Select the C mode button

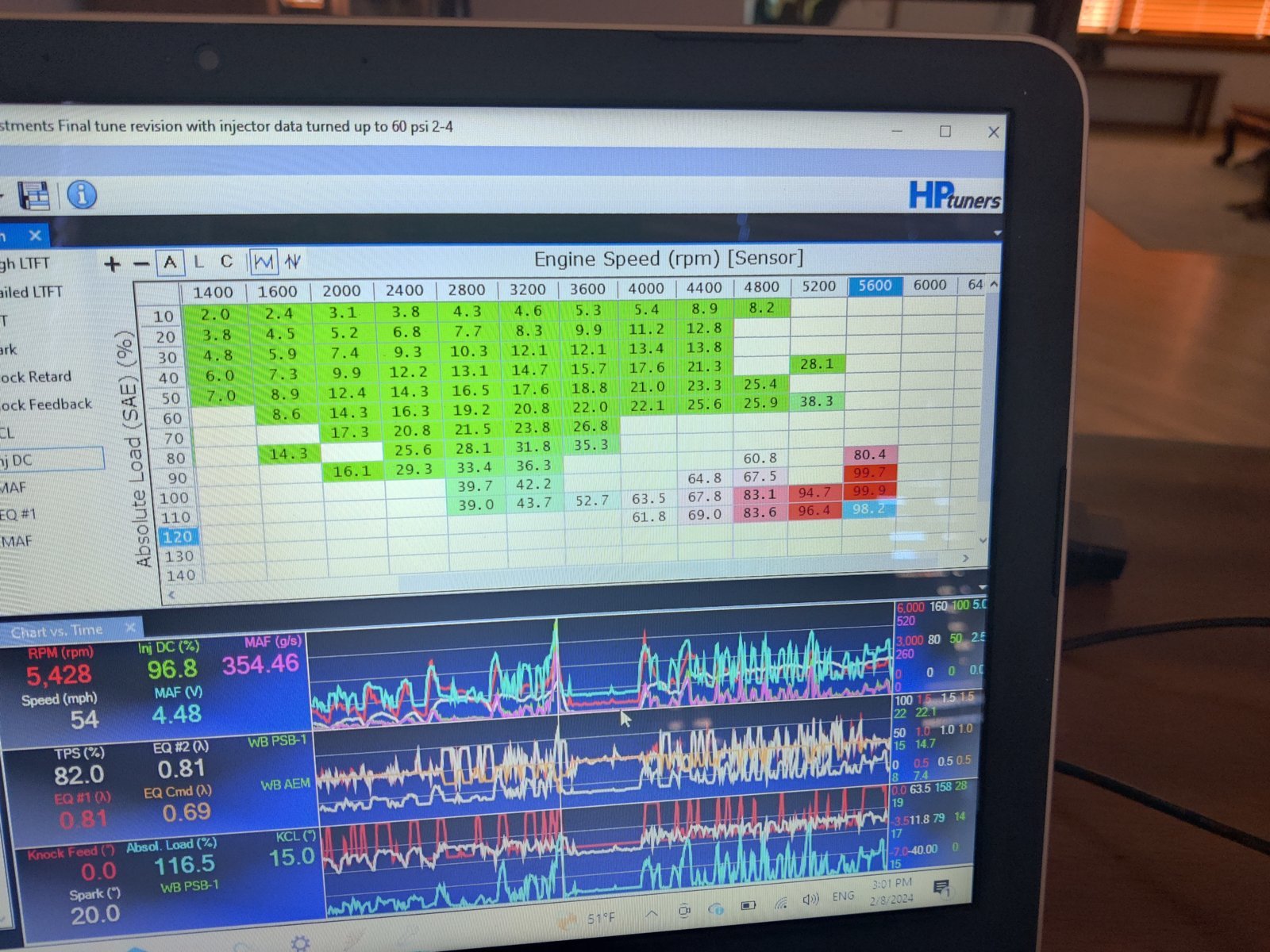(226, 261)
